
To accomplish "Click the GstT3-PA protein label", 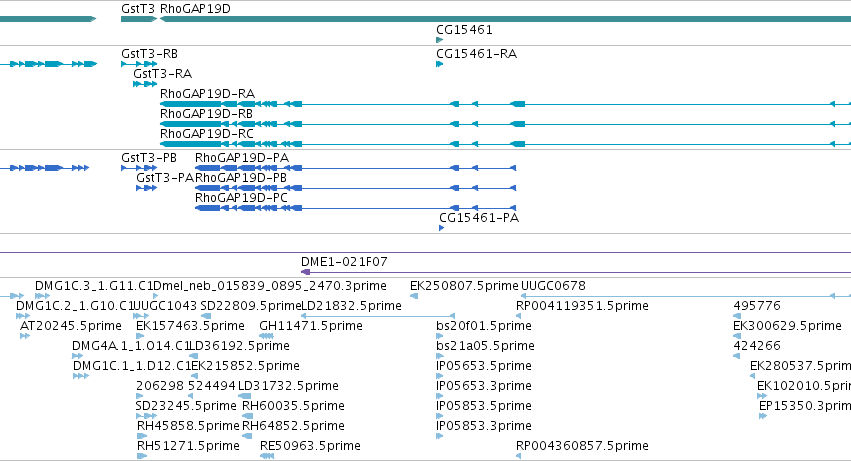I will [165, 178].
